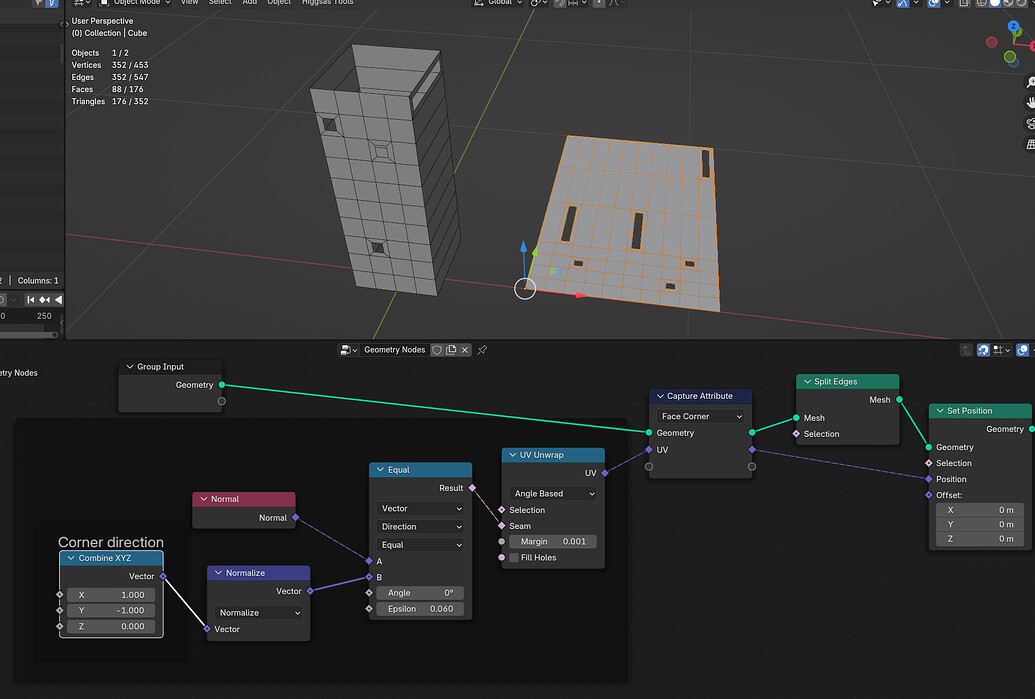
Task: Open the Add menu in viewport
Action: click(x=250, y=3)
